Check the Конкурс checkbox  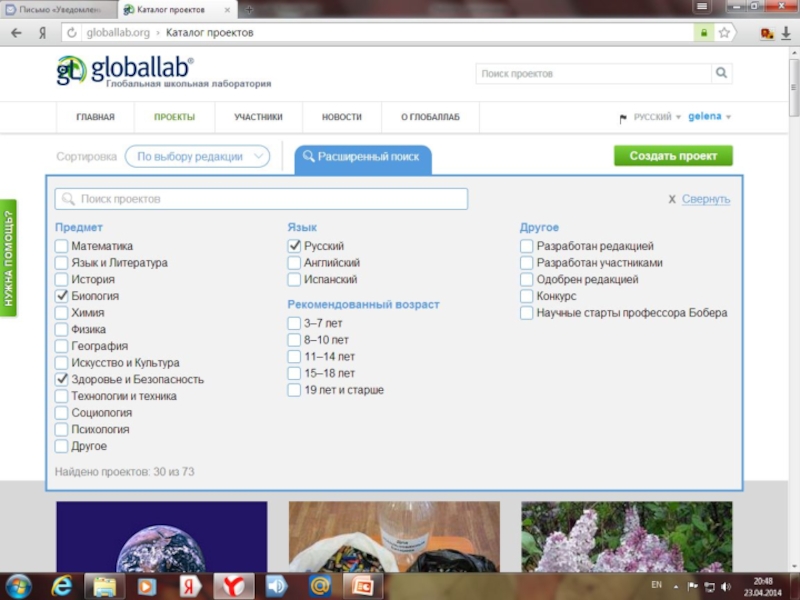(527, 296)
